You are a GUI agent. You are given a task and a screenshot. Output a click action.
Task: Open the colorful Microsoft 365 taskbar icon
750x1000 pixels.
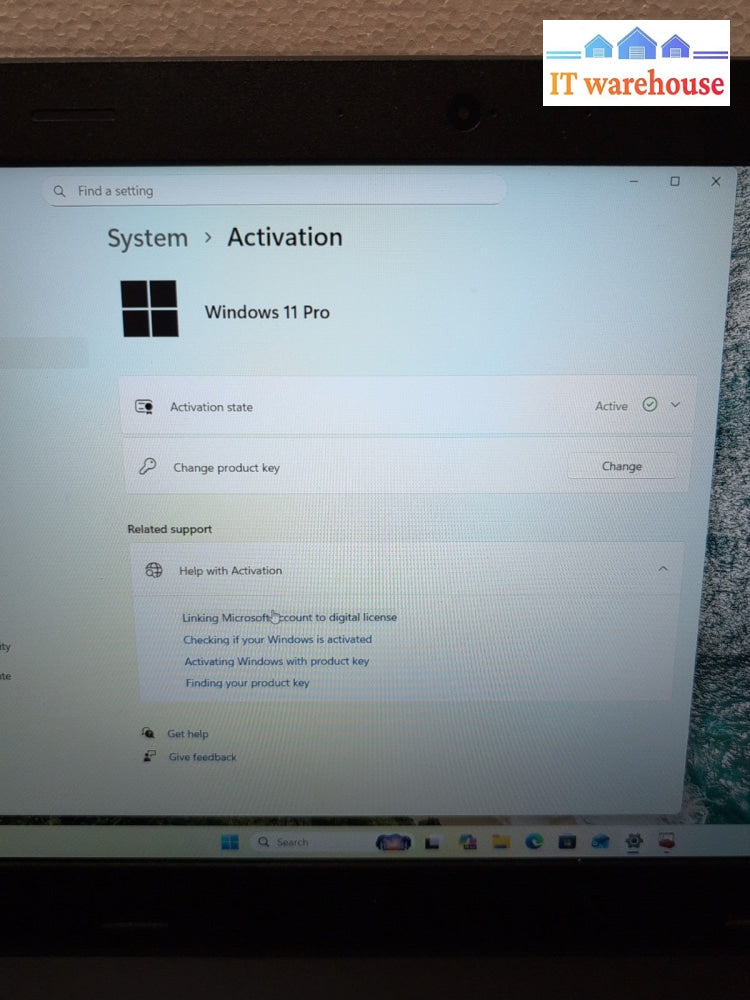(x=469, y=842)
